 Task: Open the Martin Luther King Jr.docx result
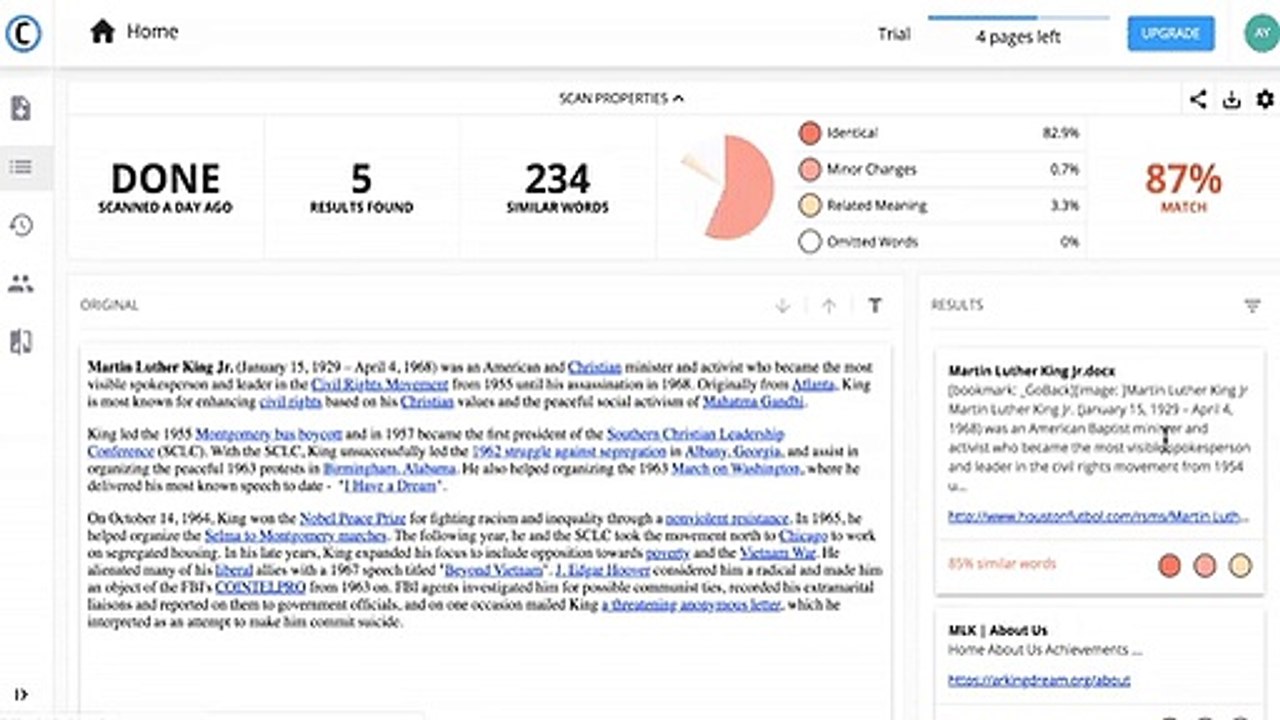pos(1032,371)
